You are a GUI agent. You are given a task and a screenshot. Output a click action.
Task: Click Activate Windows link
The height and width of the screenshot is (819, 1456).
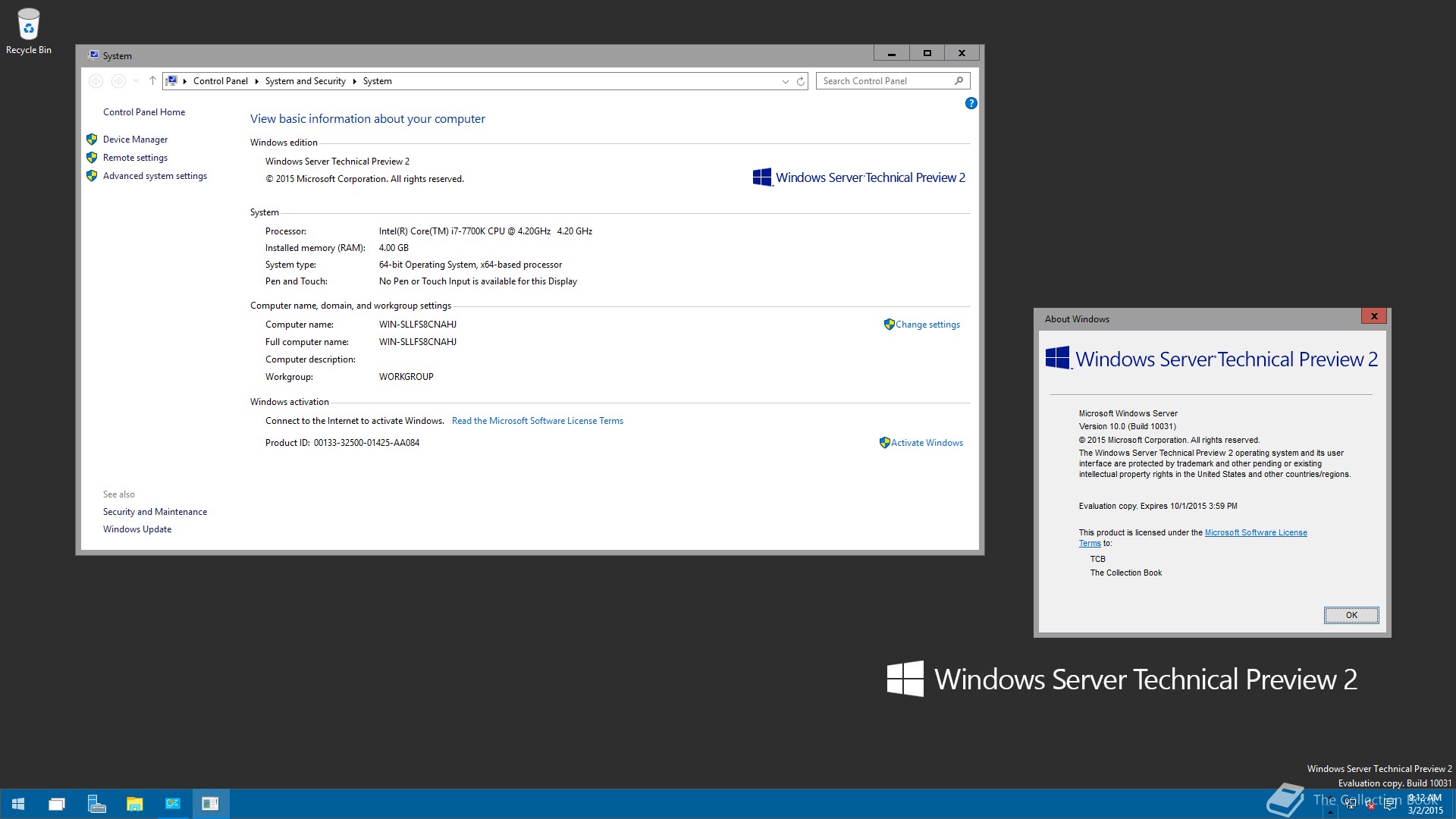coord(927,443)
